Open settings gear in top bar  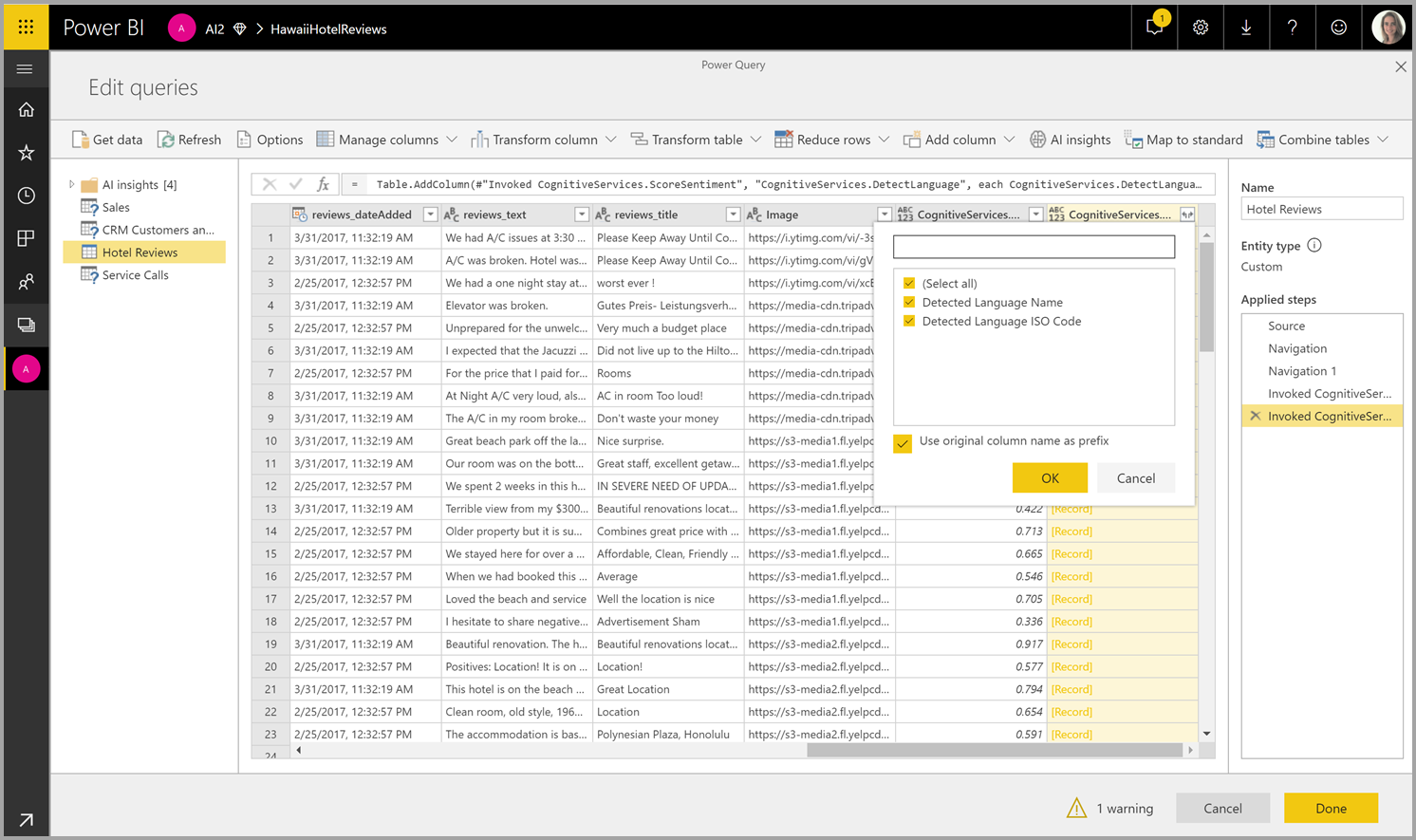click(x=1201, y=28)
